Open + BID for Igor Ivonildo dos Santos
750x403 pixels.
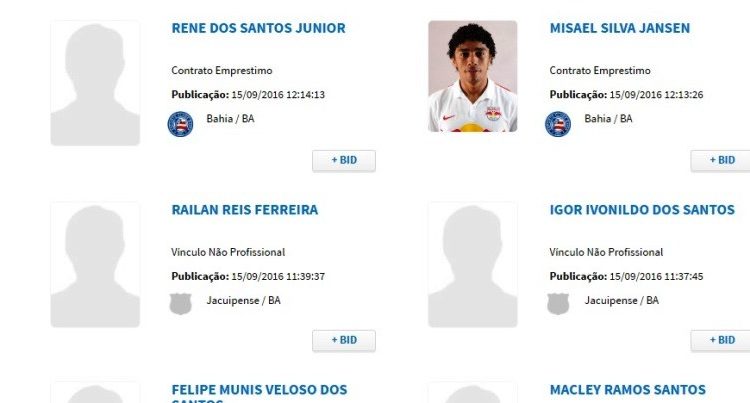(x=720, y=340)
